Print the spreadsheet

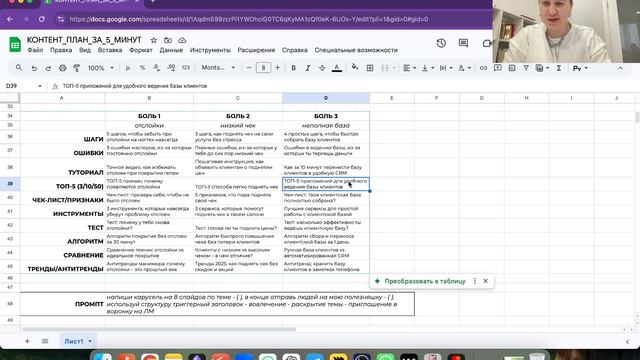(62, 68)
